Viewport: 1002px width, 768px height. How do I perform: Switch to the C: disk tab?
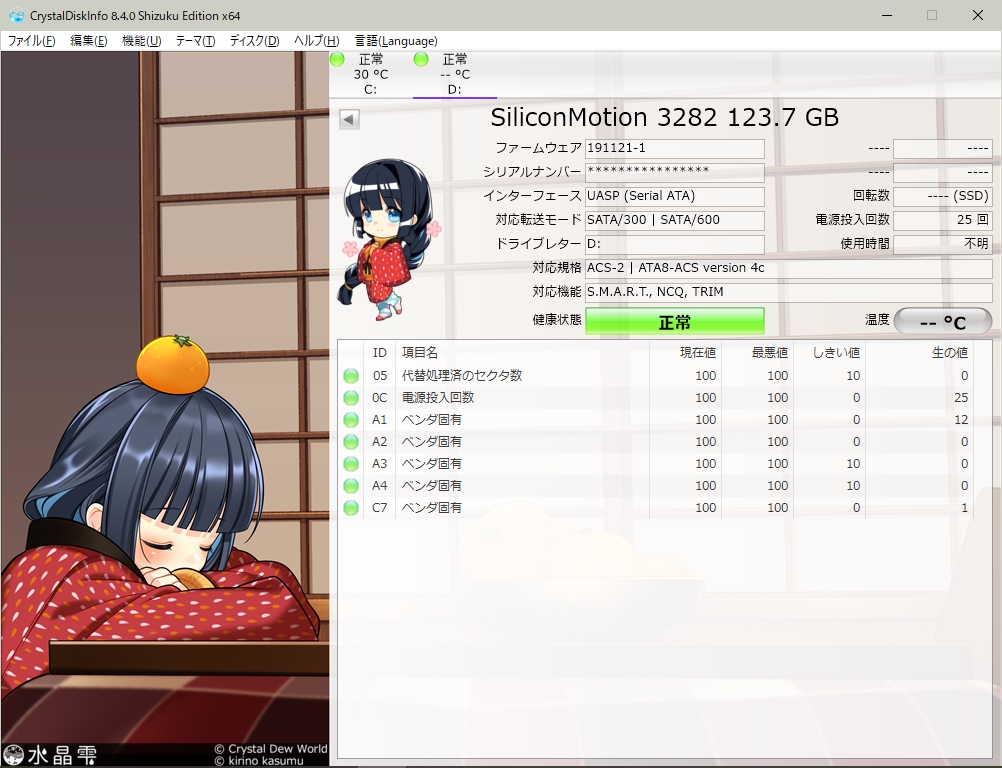371,74
